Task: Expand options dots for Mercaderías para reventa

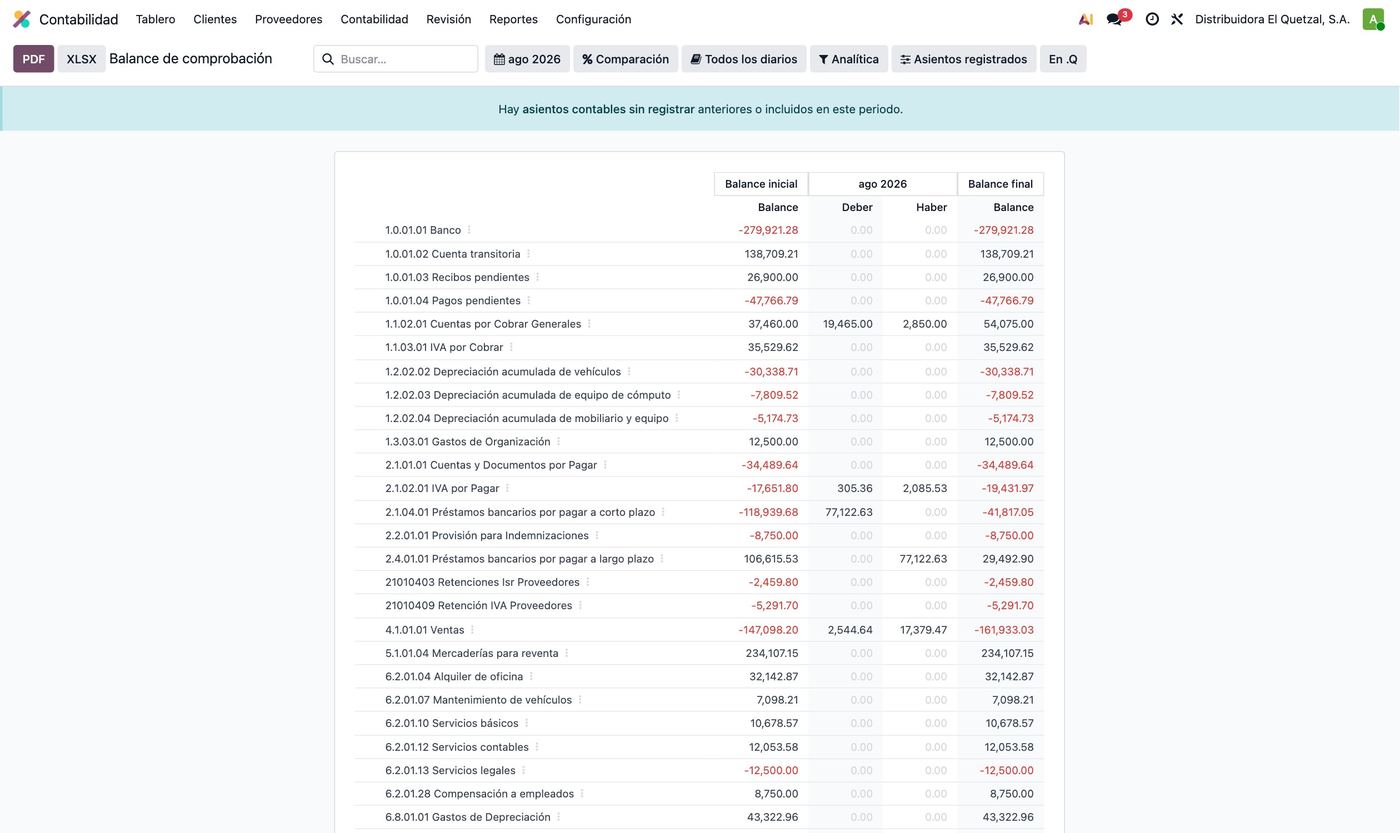Action: point(566,653)
